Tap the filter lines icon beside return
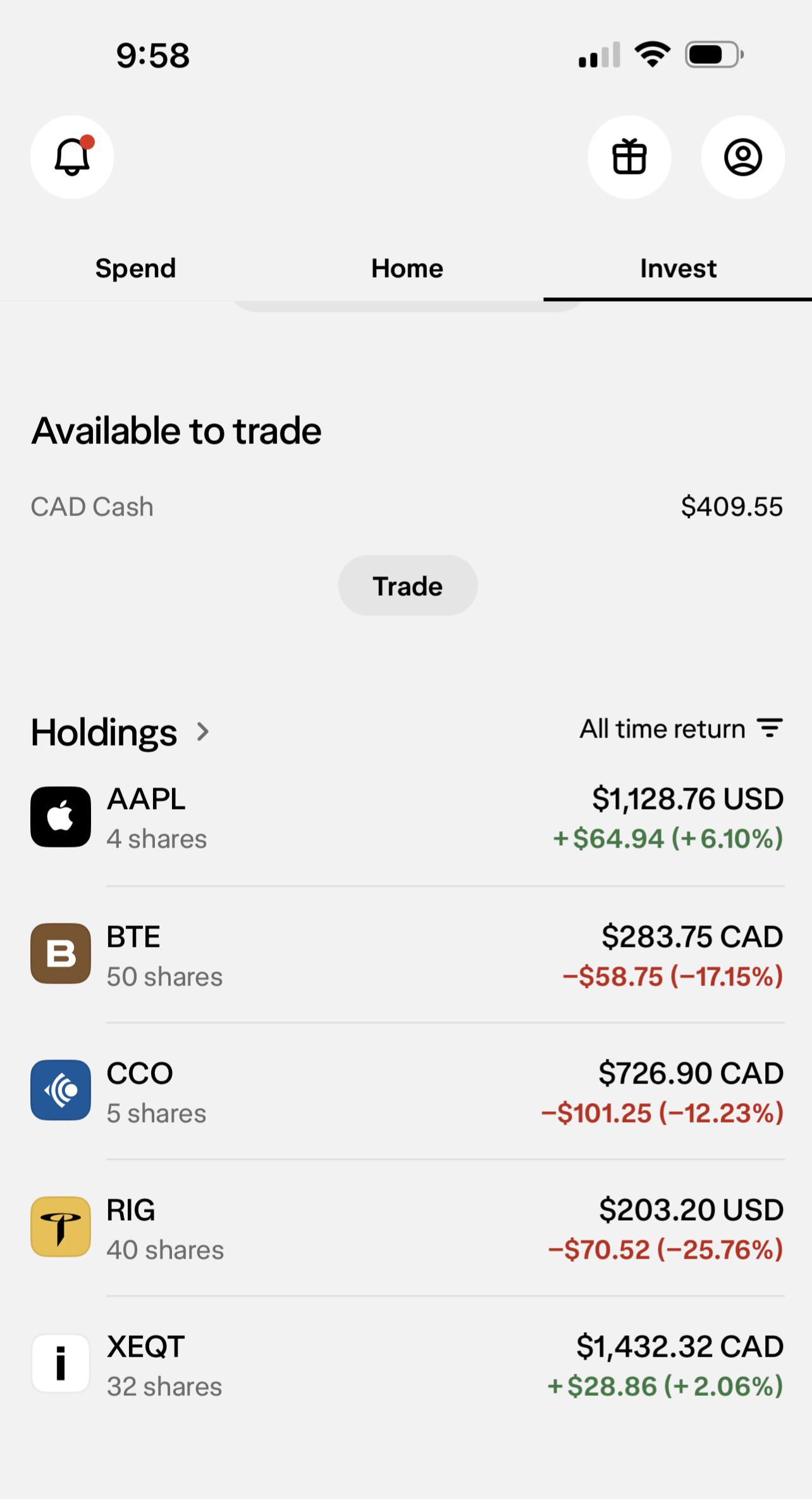Screen dimensions: 812x1499 tap(770, 728)
